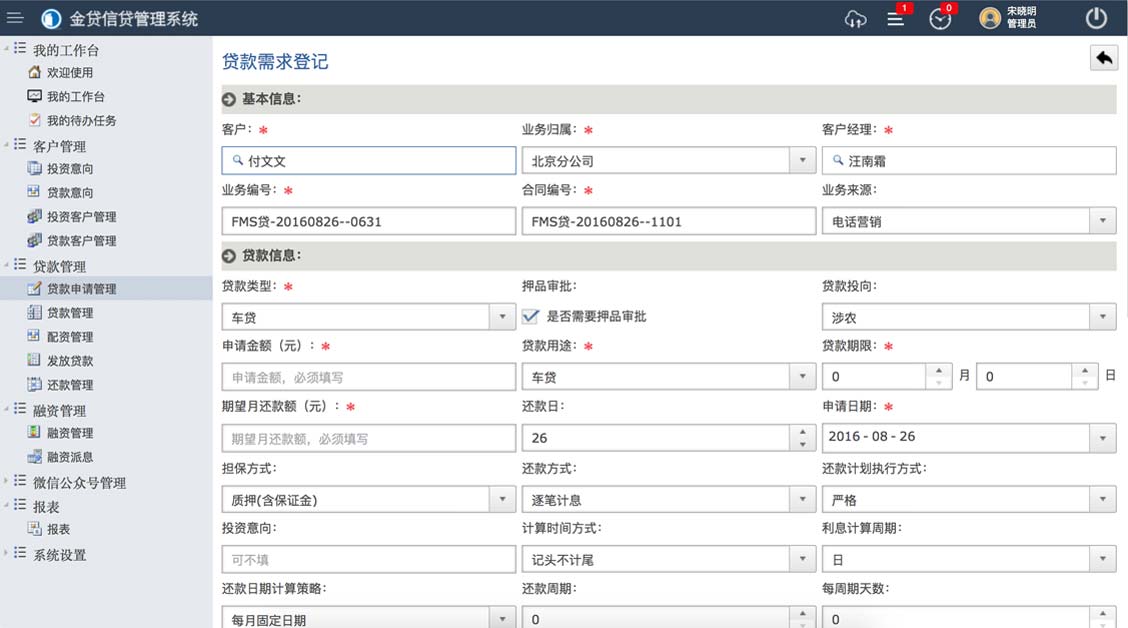The image size is (1128, 628).
Task: Click the power logout icon
Action: [1096, 18]
